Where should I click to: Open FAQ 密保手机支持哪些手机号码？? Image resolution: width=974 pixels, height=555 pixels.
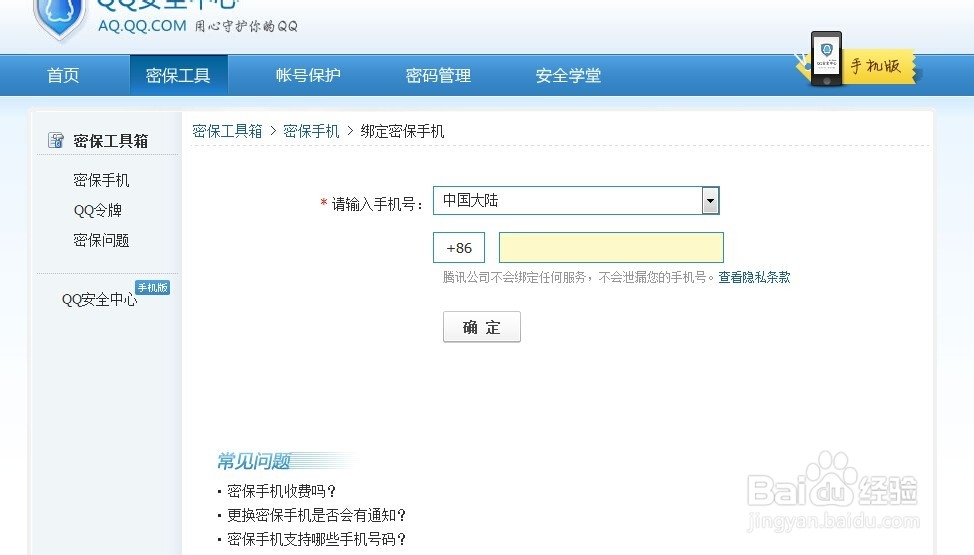click(316, 539)
